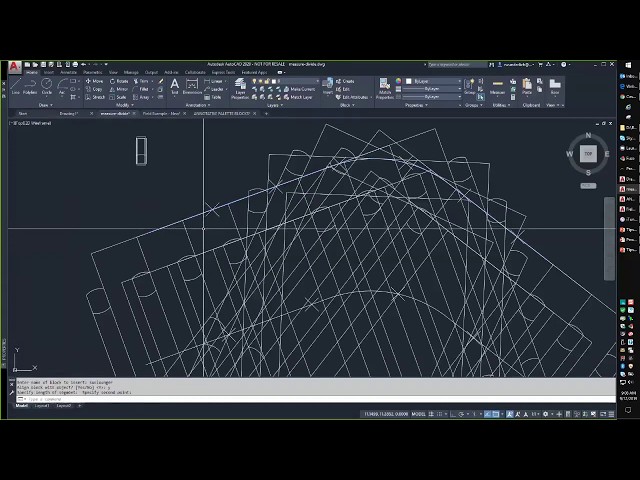Click the Group icon
This screenshot has width=640, height=480.
[469, 87]
